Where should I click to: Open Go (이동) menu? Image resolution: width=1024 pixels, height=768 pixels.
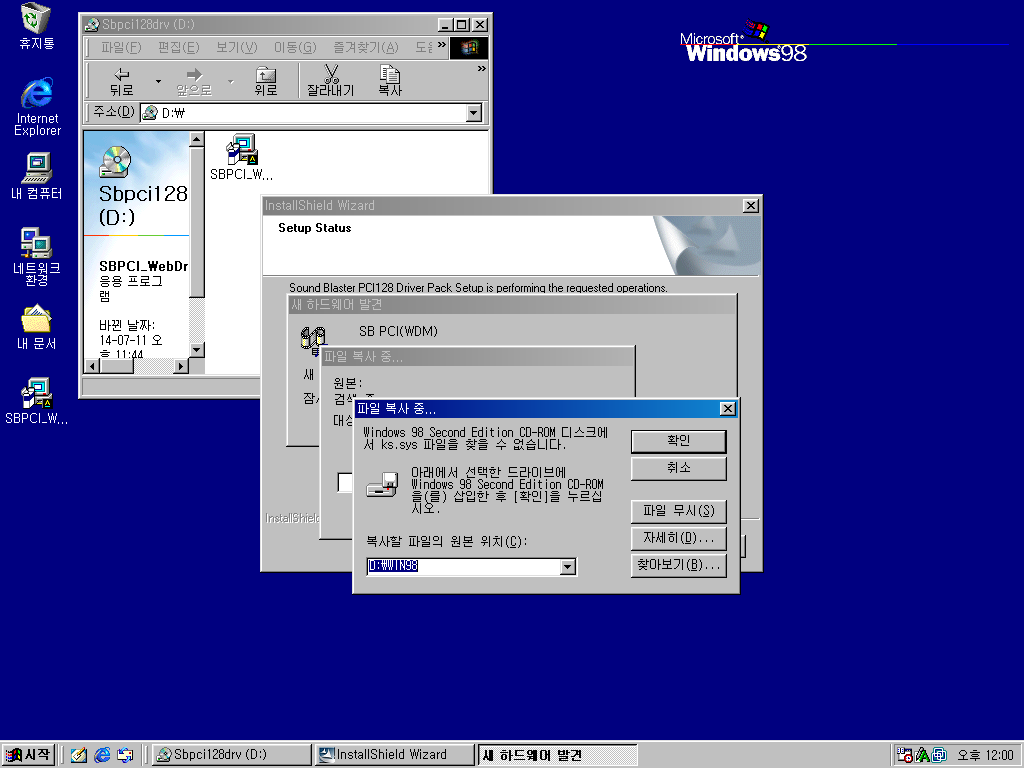pos(295,48)
